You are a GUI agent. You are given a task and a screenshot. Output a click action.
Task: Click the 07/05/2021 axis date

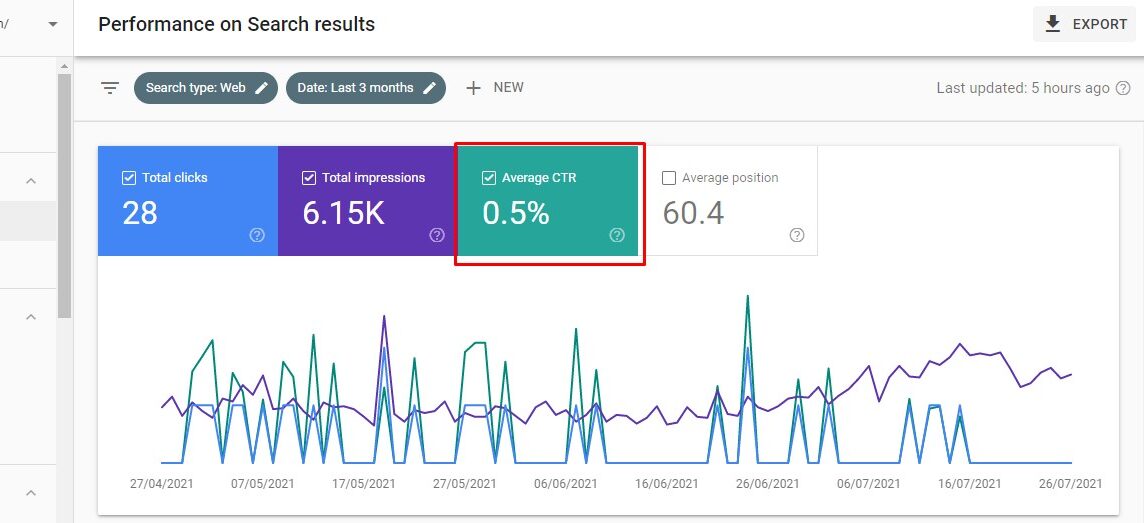263,484
